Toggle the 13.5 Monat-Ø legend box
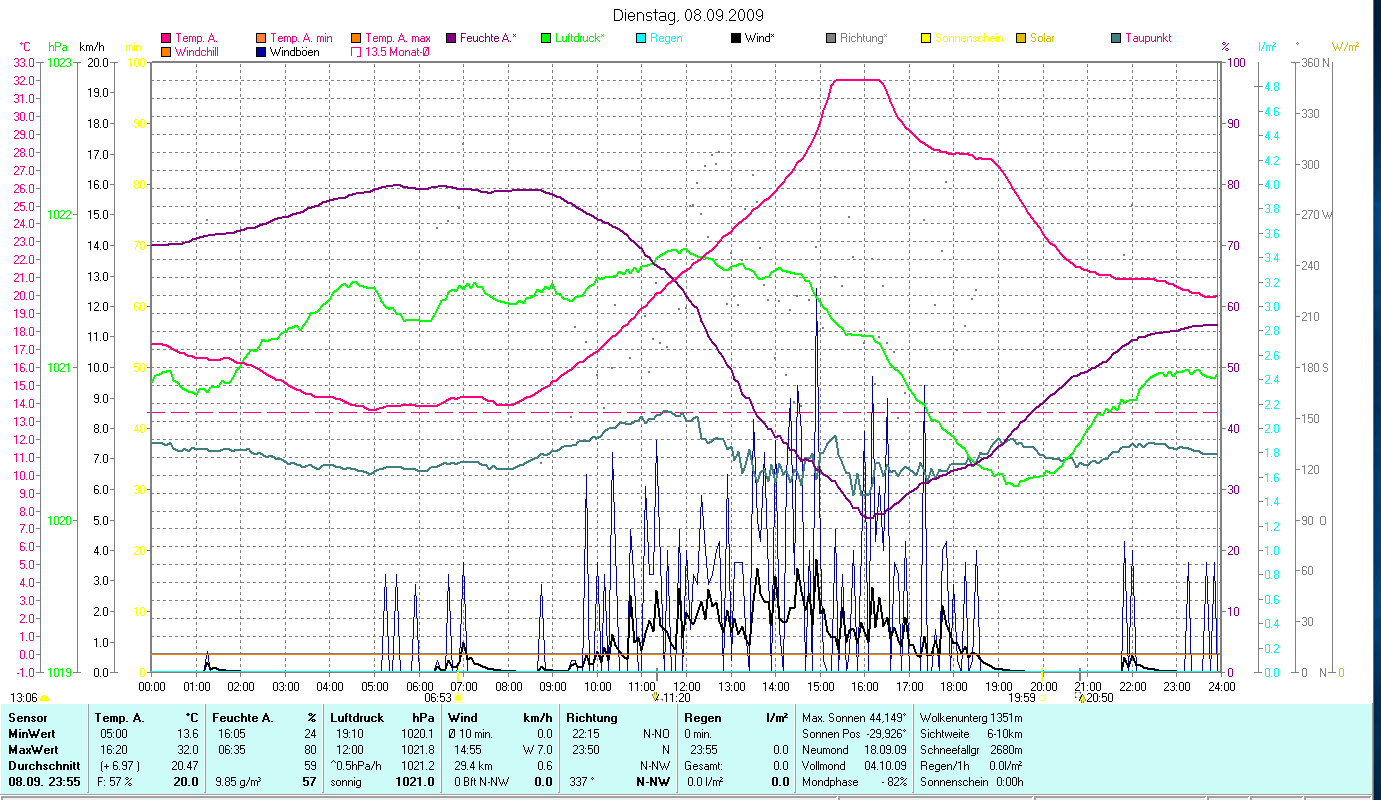The width and height of the screenshot is (1381, 800). coord(356,52)
